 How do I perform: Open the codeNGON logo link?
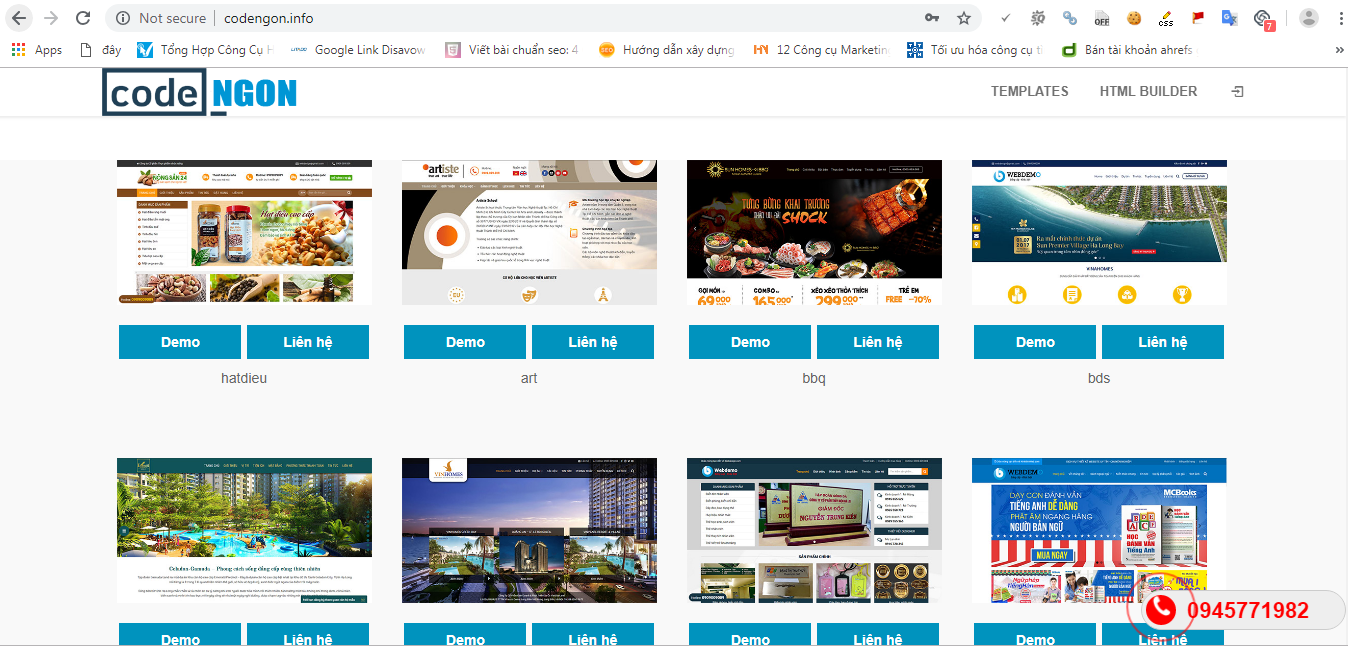(x=200, y=92)
